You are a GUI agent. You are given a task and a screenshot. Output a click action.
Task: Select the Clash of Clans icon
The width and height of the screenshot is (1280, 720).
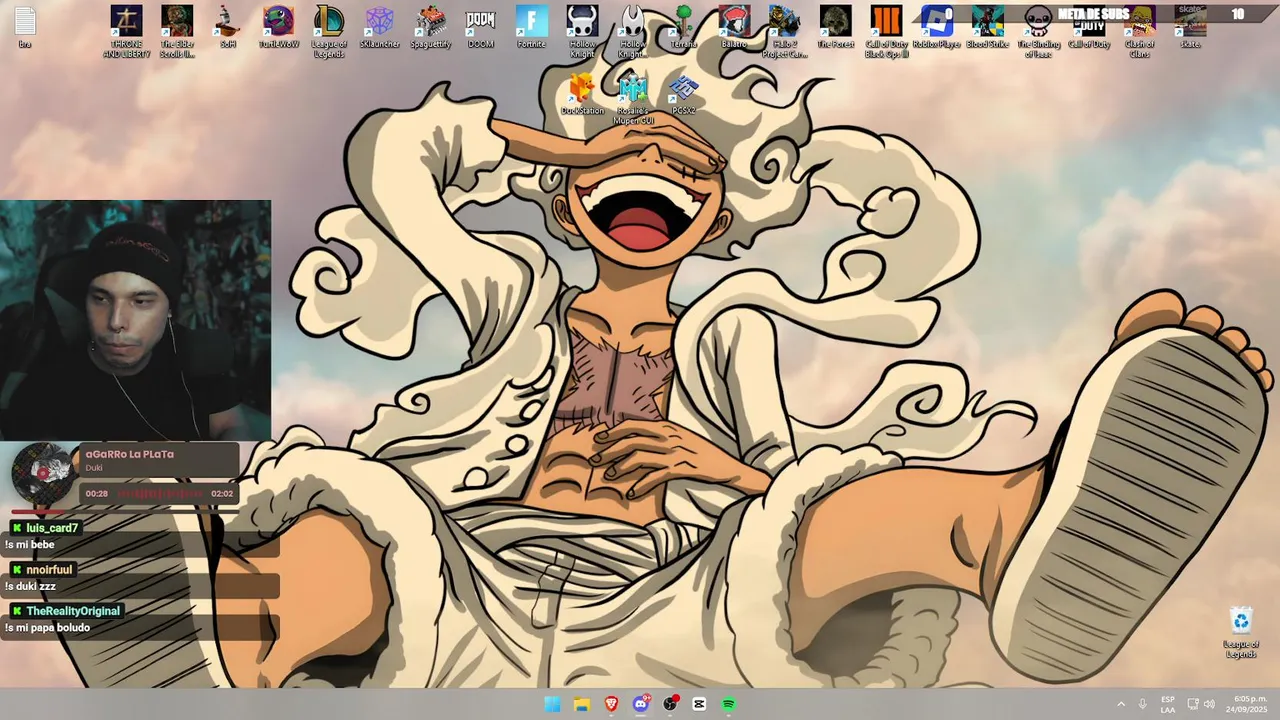click(x=1140, y=30)
